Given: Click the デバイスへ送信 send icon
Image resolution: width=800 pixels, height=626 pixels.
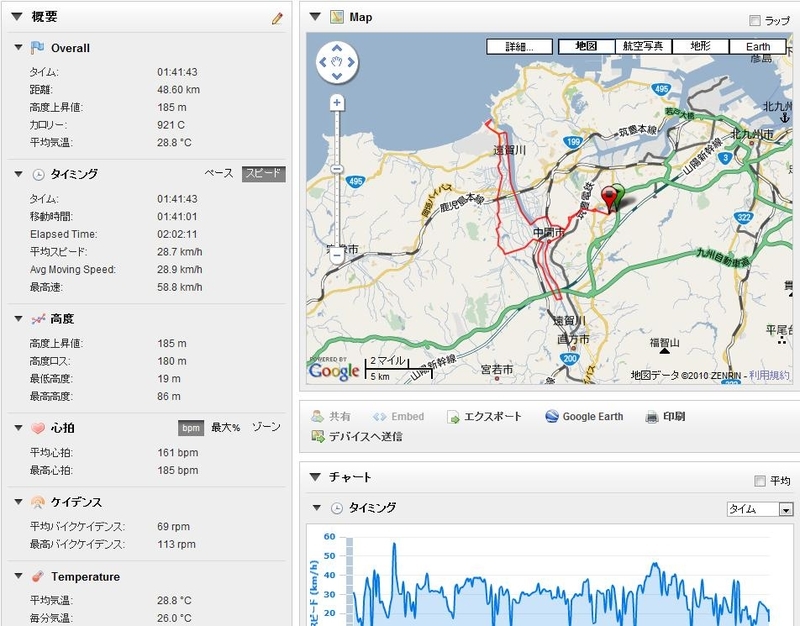Looking at the screenshot, I should click(x=318, y=437).
